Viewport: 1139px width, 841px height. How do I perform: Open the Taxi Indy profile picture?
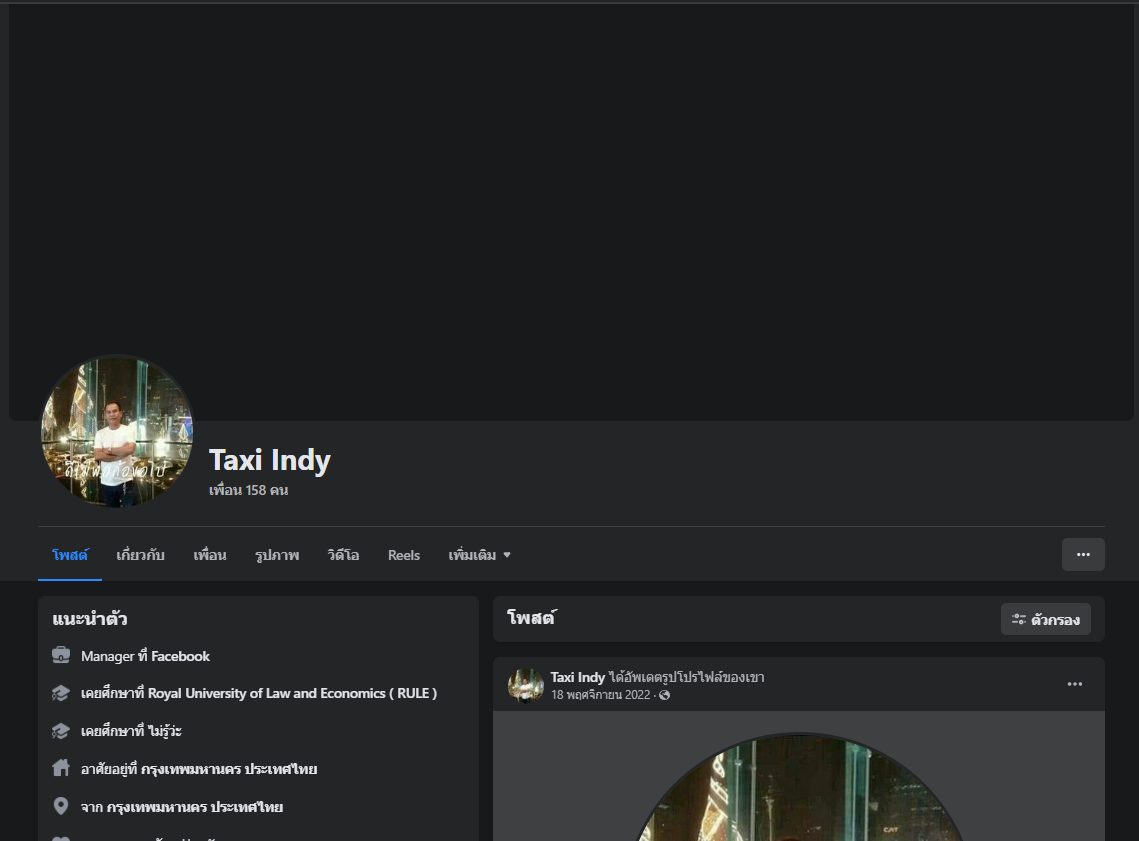[117, 431]
